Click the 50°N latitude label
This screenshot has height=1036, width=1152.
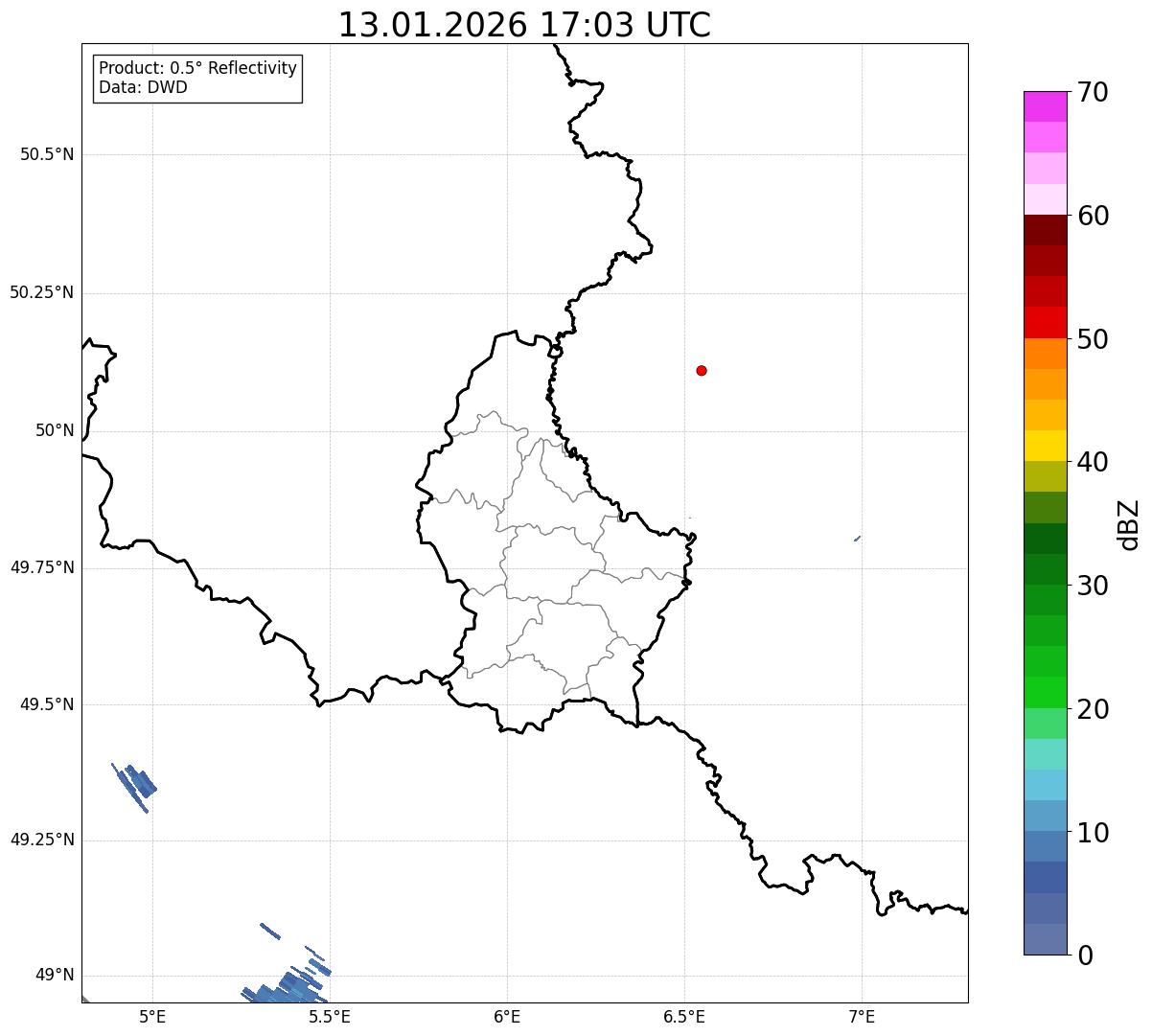55,430
